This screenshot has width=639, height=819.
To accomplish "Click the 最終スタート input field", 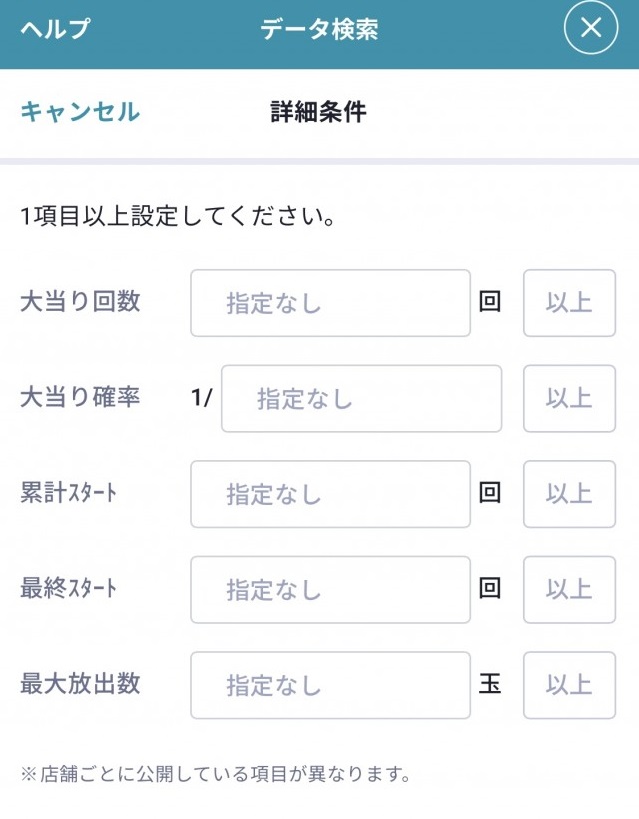I will (x=330, y=590).
